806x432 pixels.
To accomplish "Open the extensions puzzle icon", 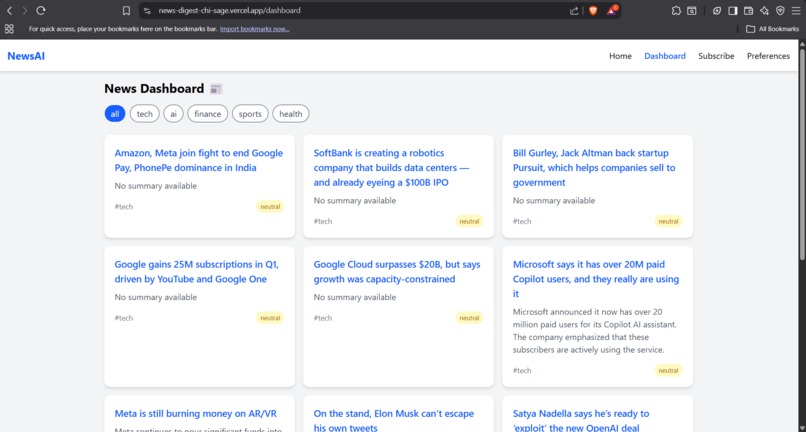I will point(676,10).
